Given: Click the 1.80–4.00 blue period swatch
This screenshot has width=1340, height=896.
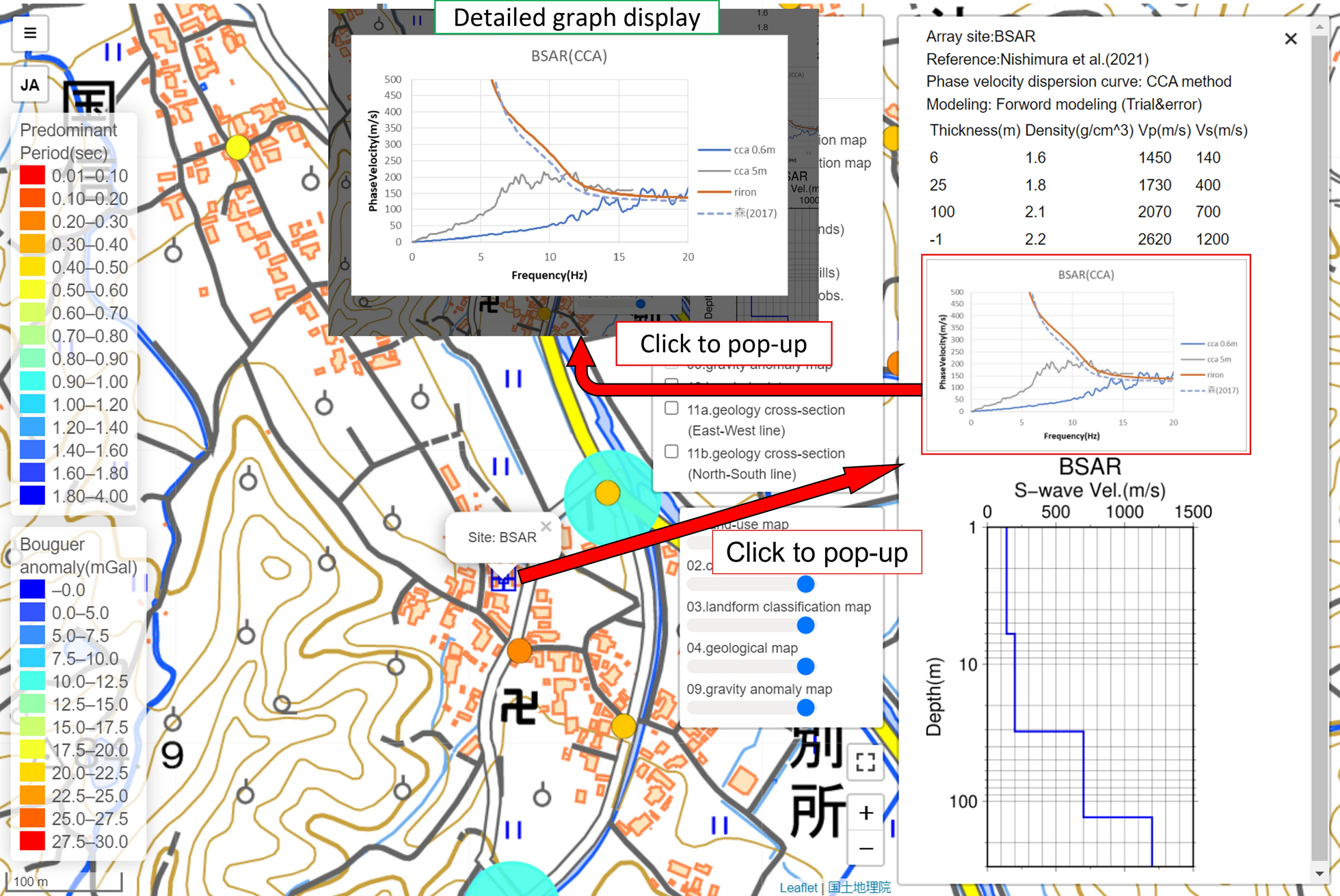Looking at the screenshot, I should coord(32,495).
